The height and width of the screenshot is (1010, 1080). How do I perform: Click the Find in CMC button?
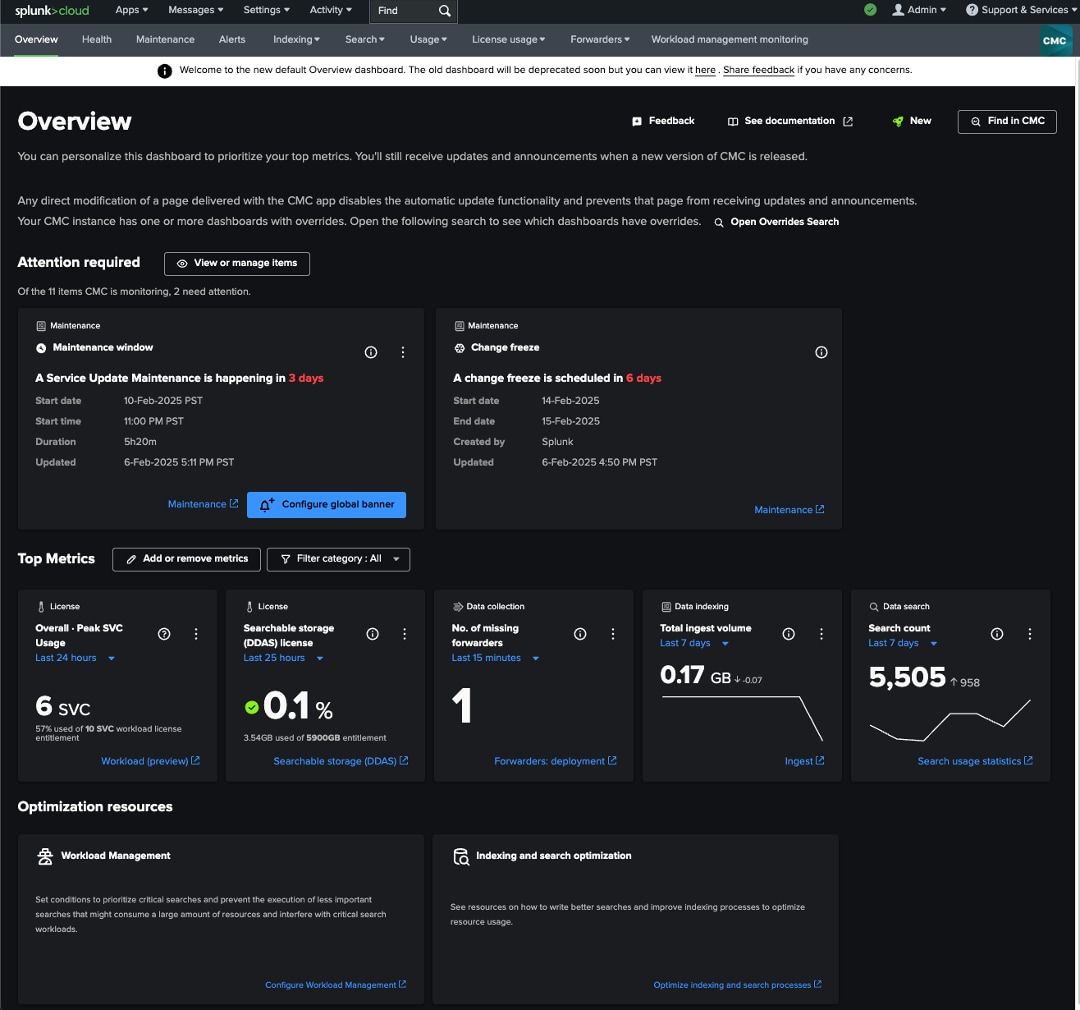coord(1007,122)
